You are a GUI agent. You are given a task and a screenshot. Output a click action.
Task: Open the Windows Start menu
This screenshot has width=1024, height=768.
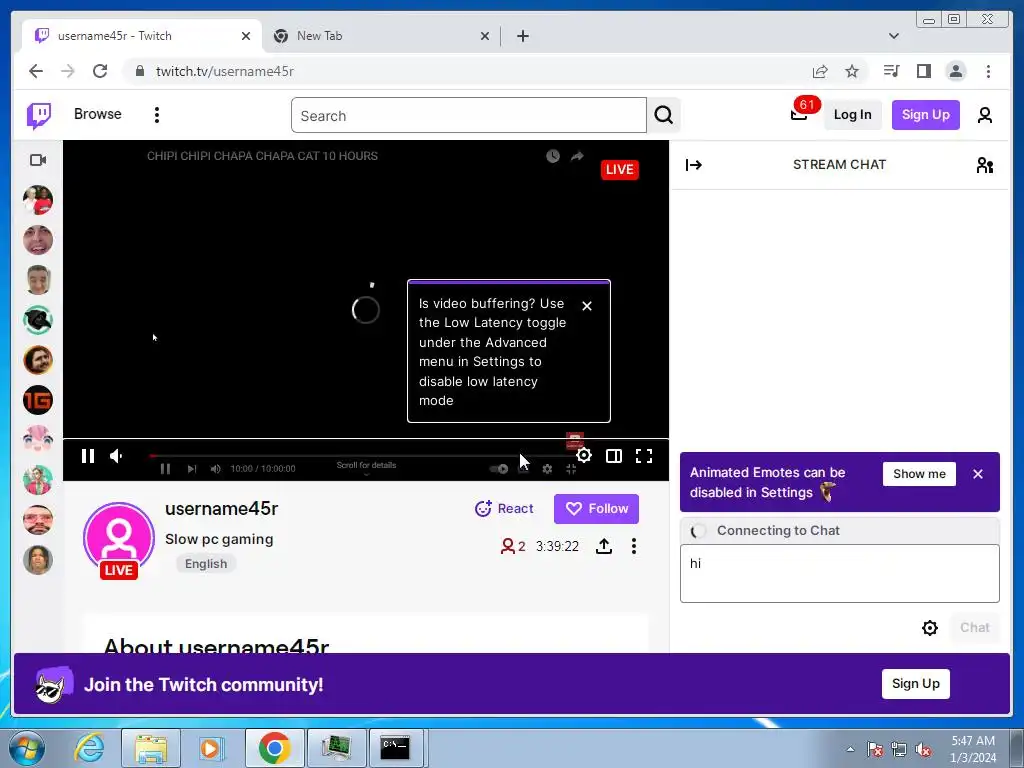click(x=27, y=748)
